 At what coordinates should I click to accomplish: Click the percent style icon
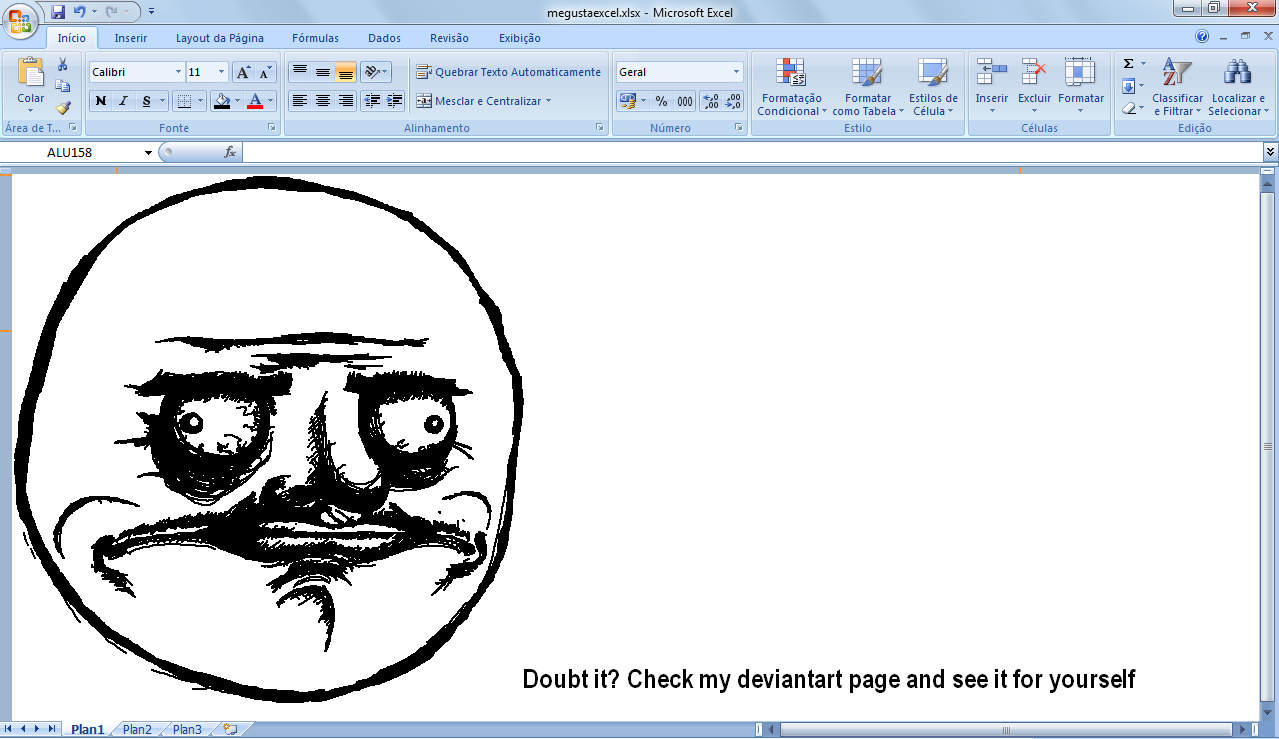click(661, 101)
